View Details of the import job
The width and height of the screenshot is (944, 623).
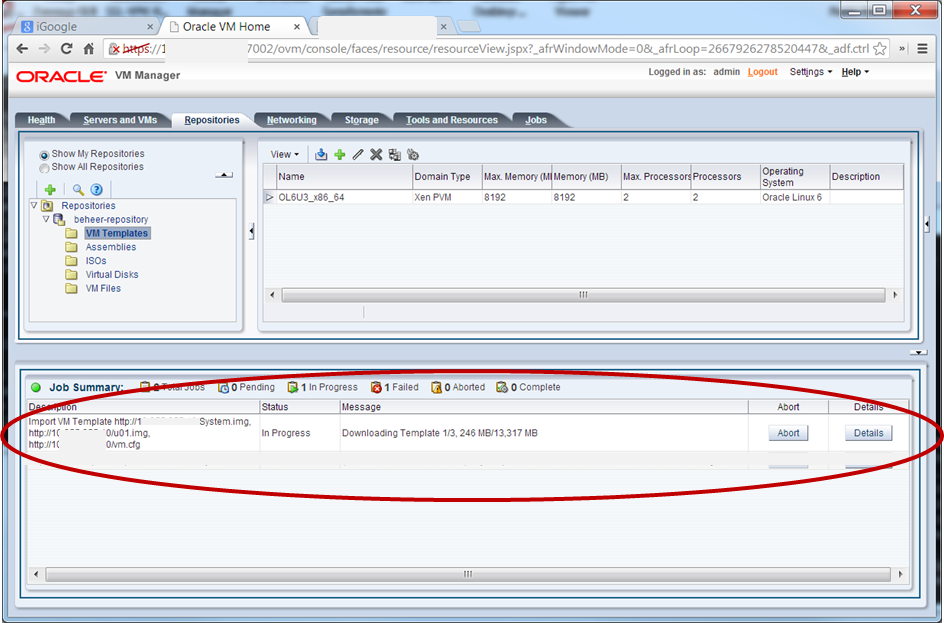pos(868,433)
